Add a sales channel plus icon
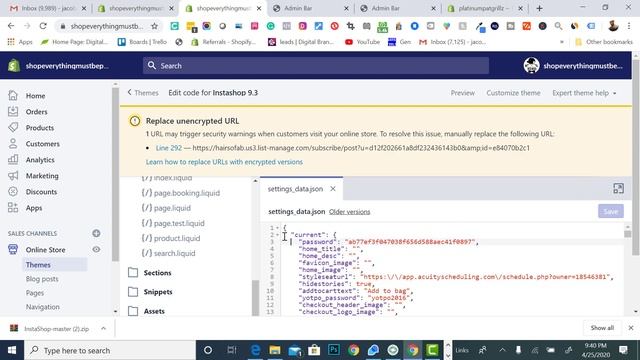The width and height of the screenshot is (640, 360). [x=96, y=233]
